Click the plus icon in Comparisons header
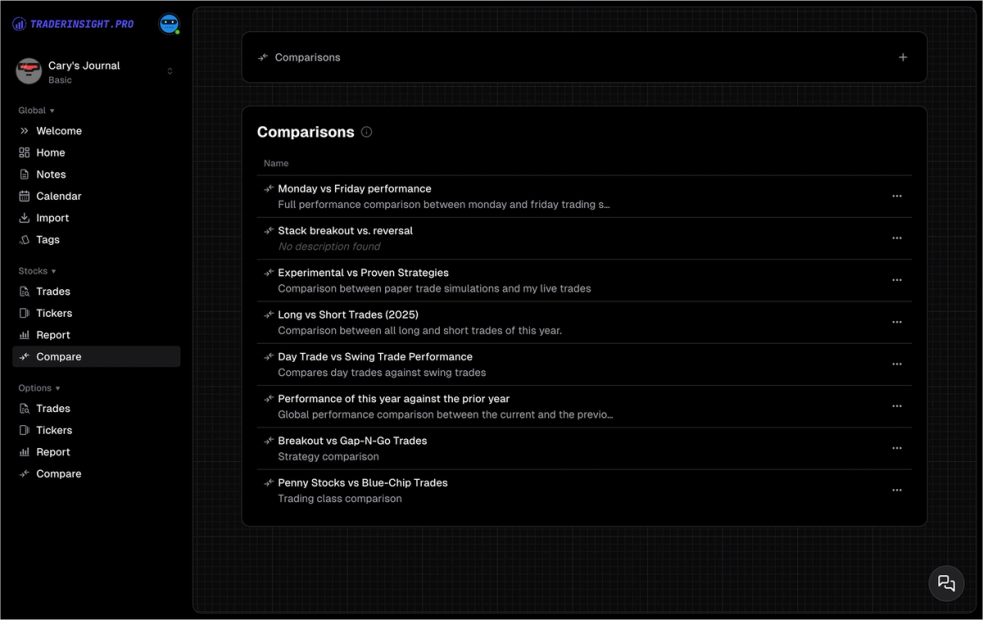 [x=903, y=57]
